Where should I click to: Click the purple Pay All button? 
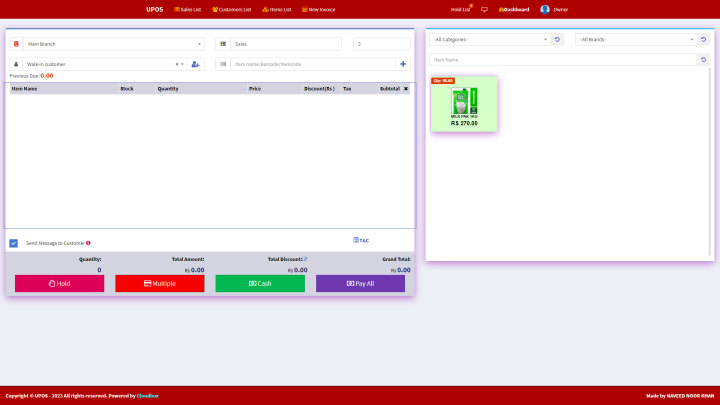pyautogui.click(x=360, y=283)
